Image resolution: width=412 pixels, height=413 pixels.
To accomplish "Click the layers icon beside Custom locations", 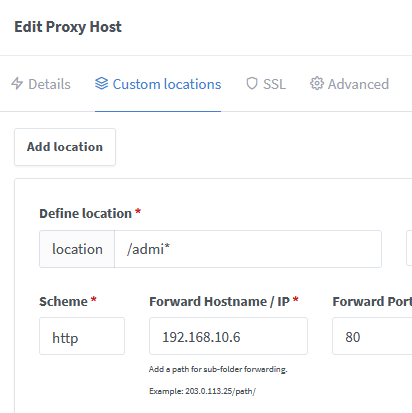I will [x=101, y=83].
